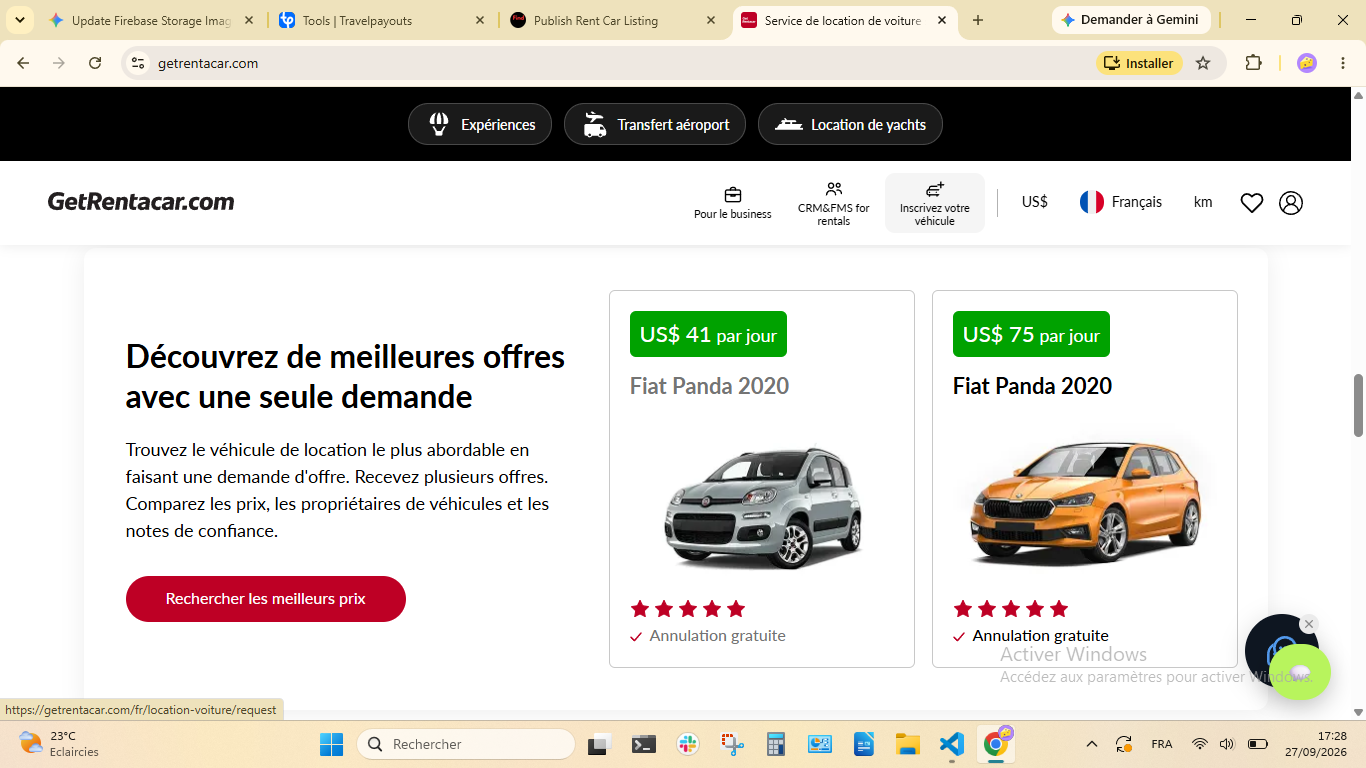Go to the GetRentacar.com logo home

(x=141, y=202)
